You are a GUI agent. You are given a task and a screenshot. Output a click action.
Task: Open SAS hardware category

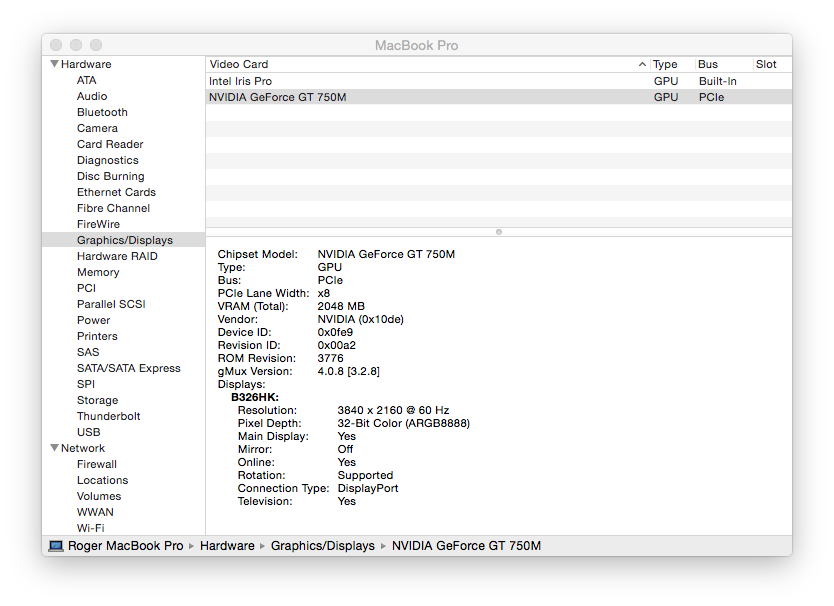[88, 352]
